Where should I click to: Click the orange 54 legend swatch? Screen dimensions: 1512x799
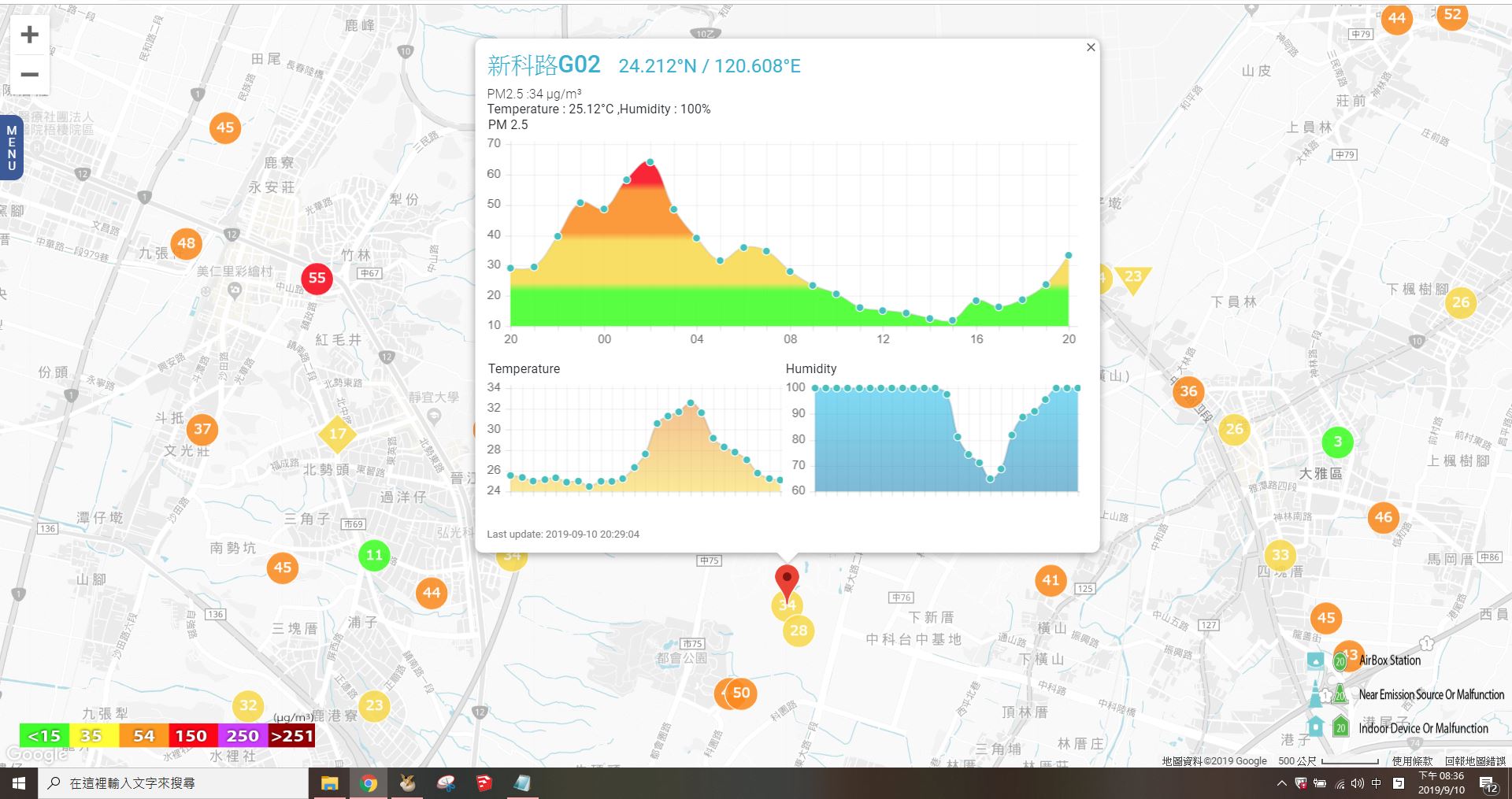(143, 735)
